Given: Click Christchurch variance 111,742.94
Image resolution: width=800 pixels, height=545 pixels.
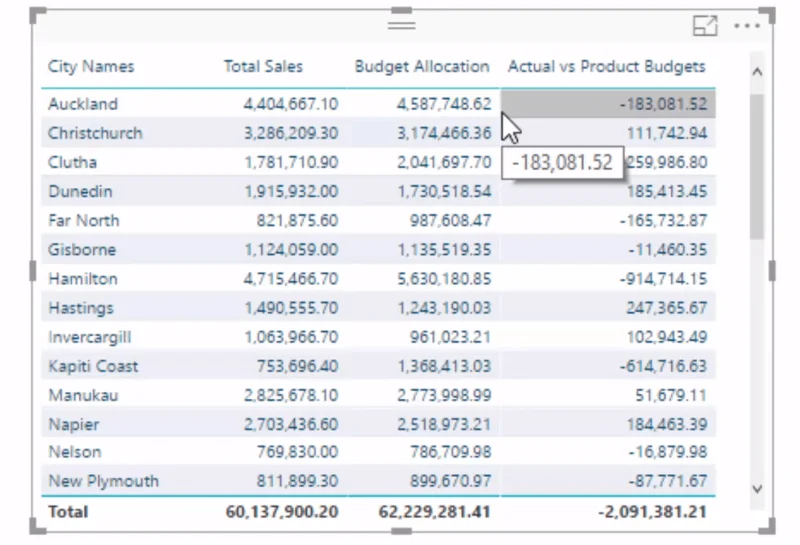Looking at the screenshot, I should [x=667, y=133].
